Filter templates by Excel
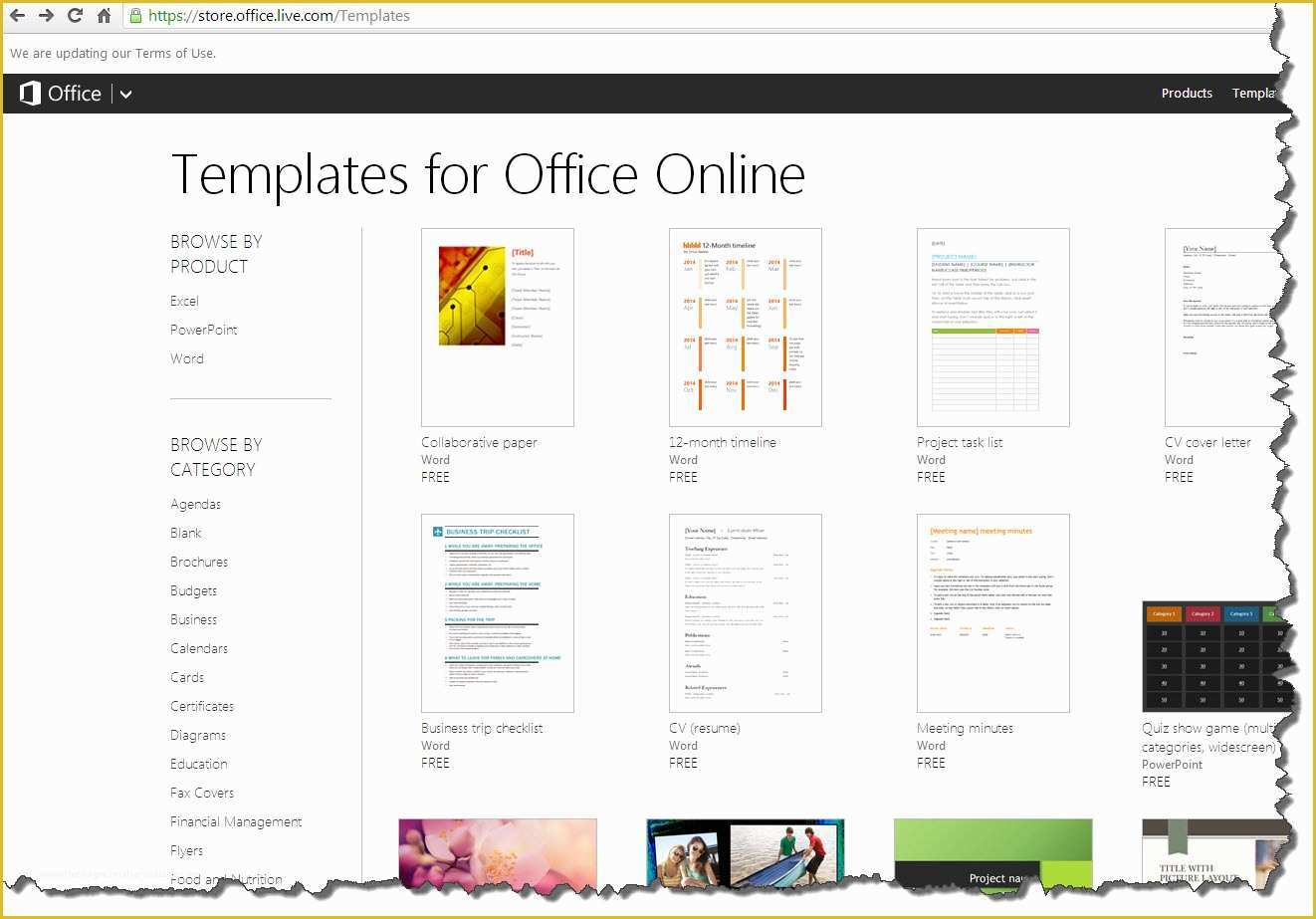The width and height of the screenshot is (1316, 919). click(x=184, y=301)
